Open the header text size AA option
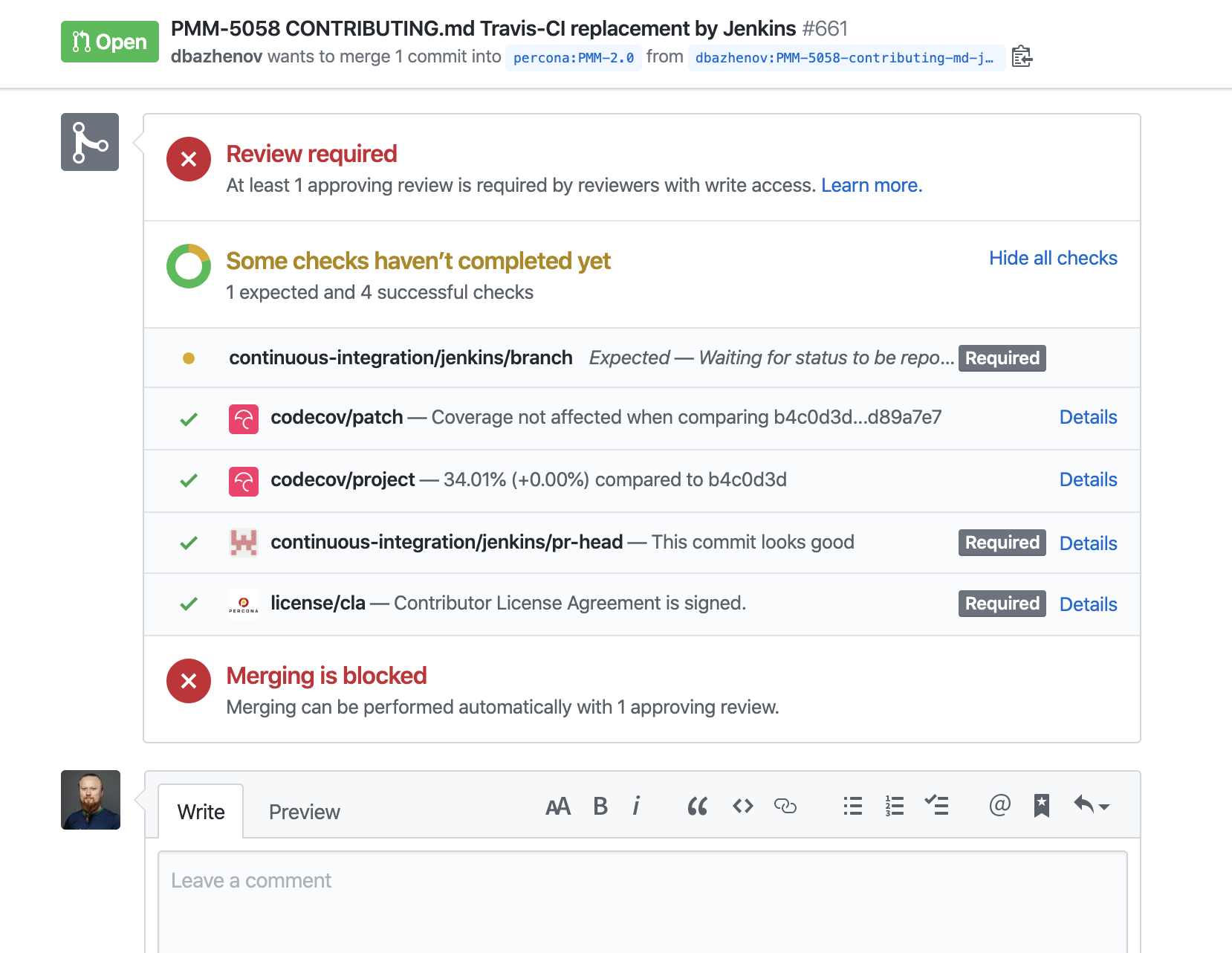The height and width of the screenshot is (953, 1232). [x=558, y=807]
